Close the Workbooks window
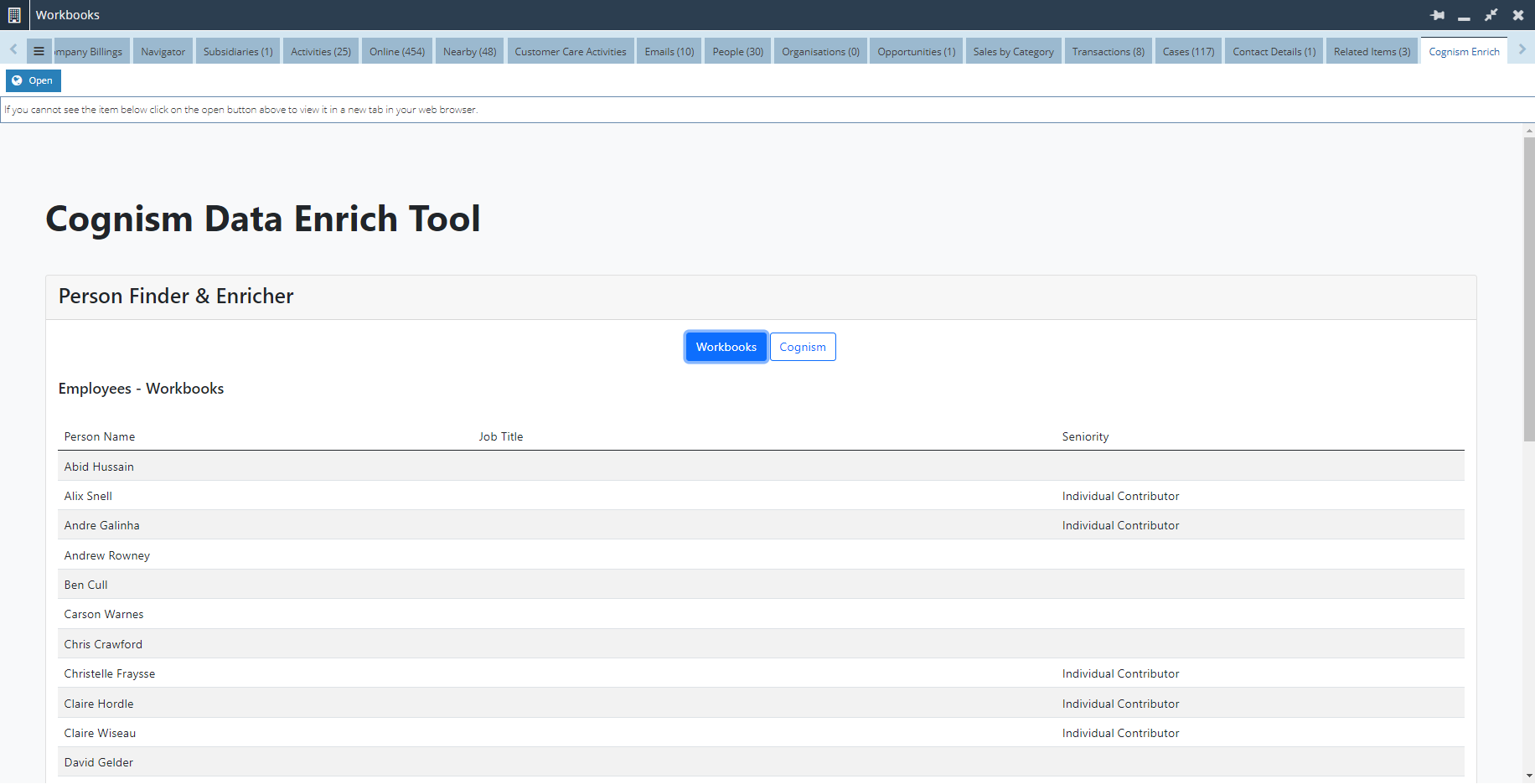Image resolution: width=1535 pixels, height=784 pixels. [x=1517, y=15]
